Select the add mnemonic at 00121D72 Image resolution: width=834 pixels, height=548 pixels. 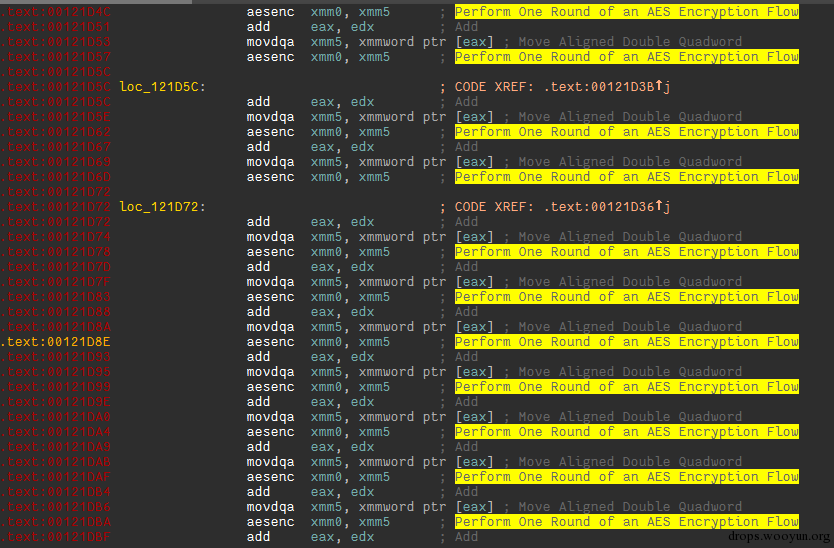pyautogui.click(x=258, y=222)
